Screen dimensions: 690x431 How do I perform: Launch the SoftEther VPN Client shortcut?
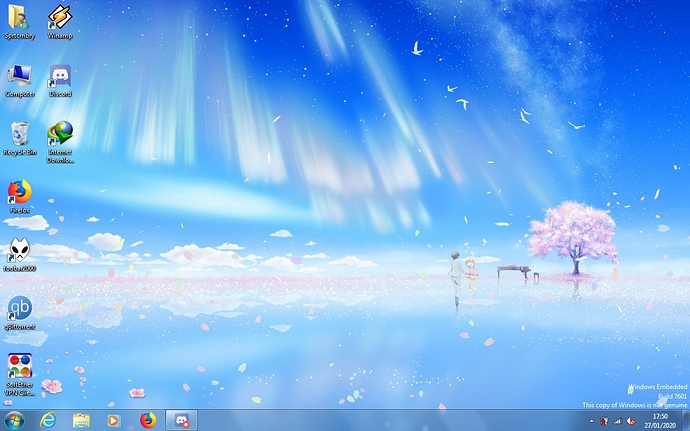(19, 375)
